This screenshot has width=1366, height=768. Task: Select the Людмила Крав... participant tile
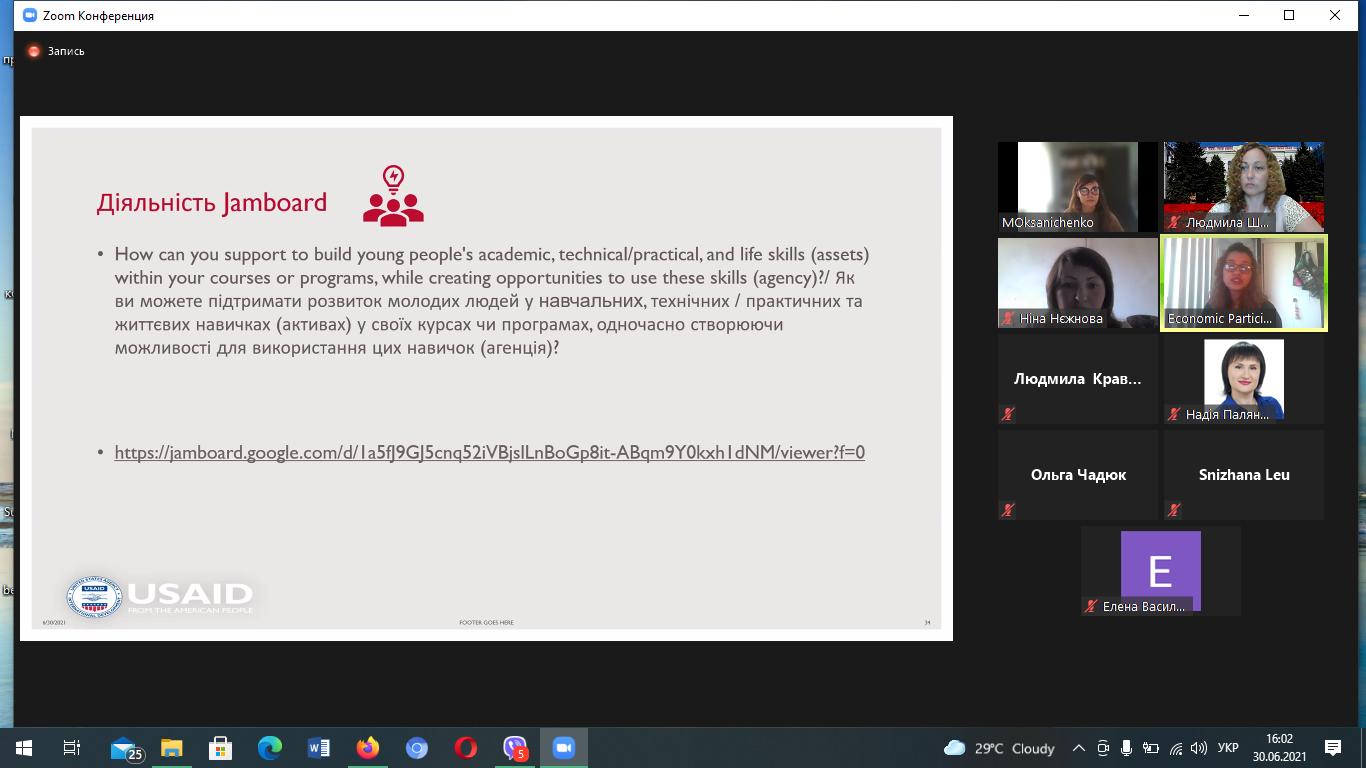pyautogui.click(x=1078, y=379)
